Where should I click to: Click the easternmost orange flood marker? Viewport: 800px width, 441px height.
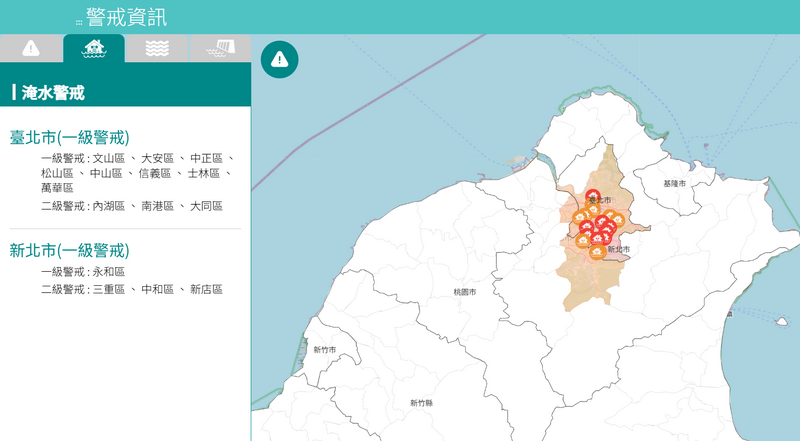pos(618,220)
